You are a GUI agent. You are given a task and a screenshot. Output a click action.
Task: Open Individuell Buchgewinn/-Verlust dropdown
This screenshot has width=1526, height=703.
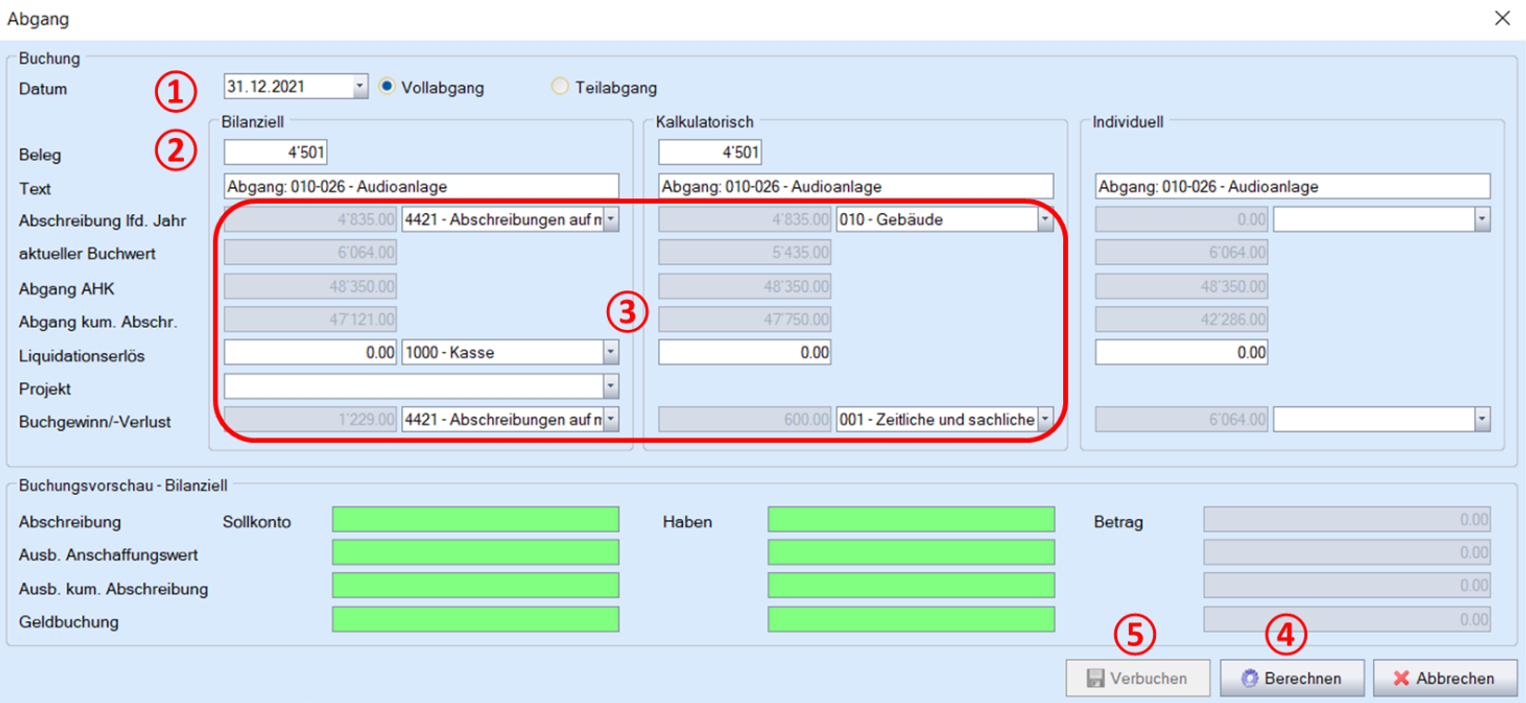pos(1483,420)
